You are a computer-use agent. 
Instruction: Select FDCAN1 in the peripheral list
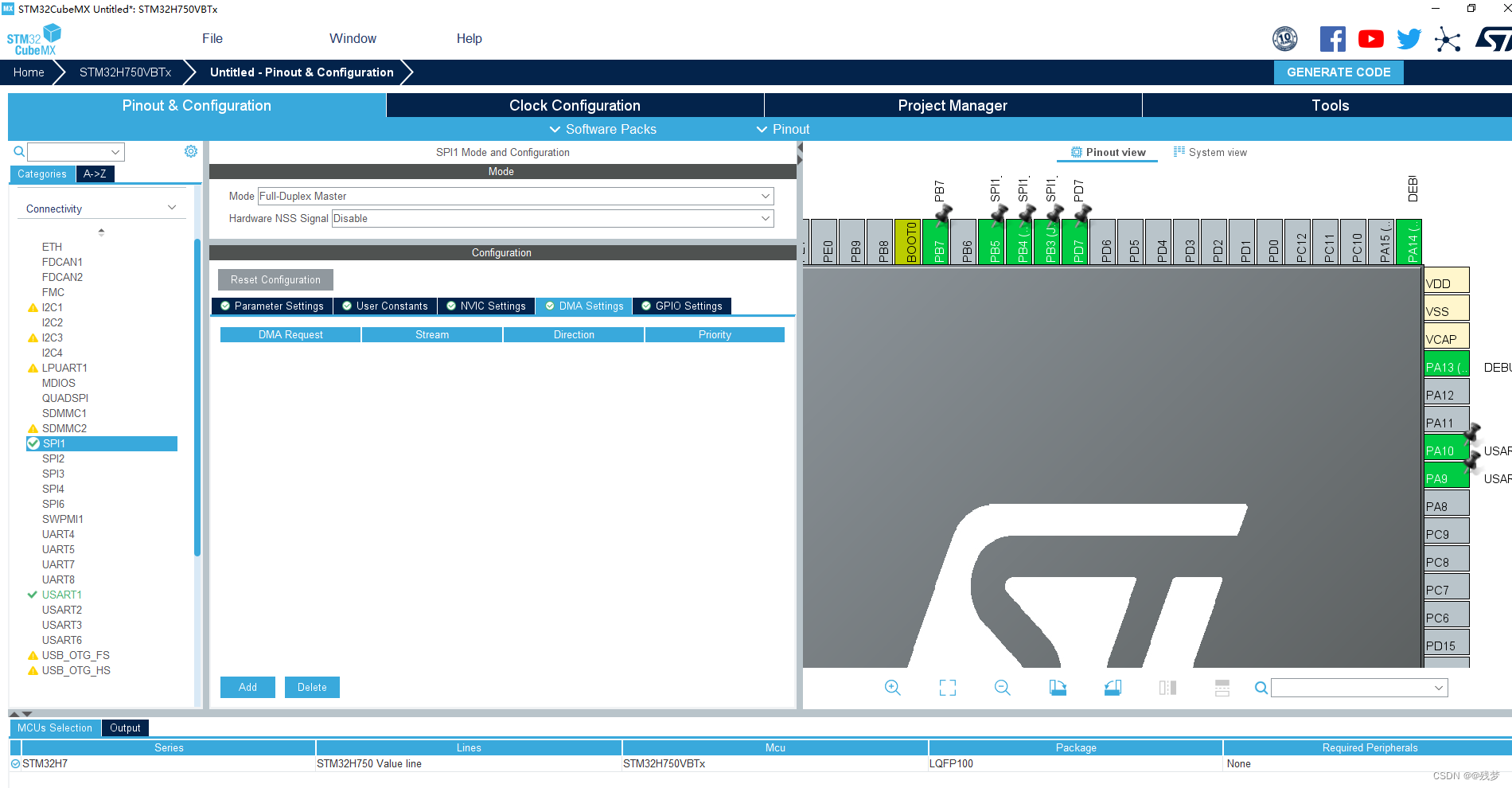click(x=62, y=262)
